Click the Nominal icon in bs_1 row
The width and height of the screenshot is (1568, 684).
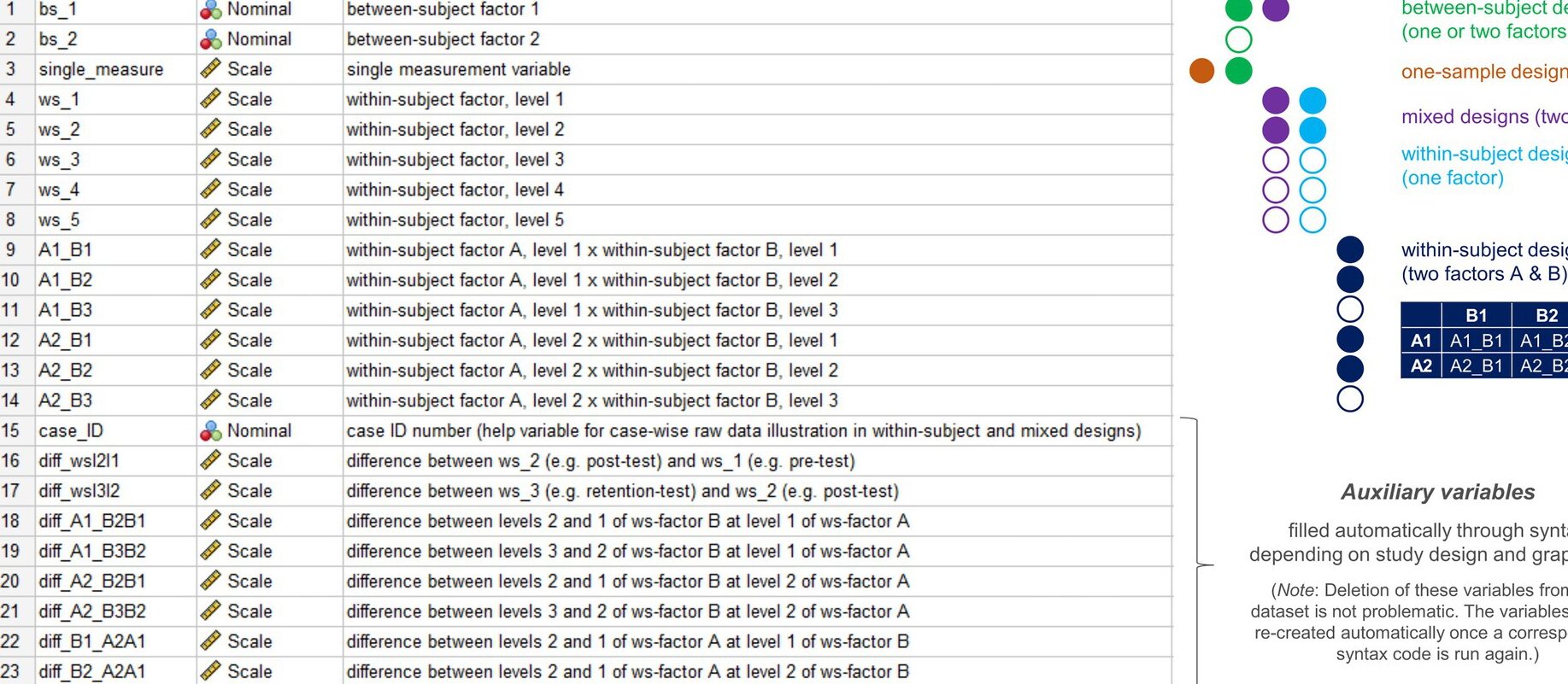point(210,9)
